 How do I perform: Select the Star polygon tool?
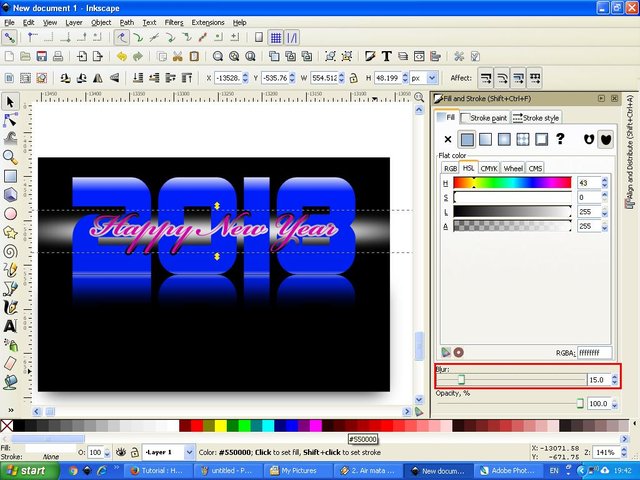[10, 232]
